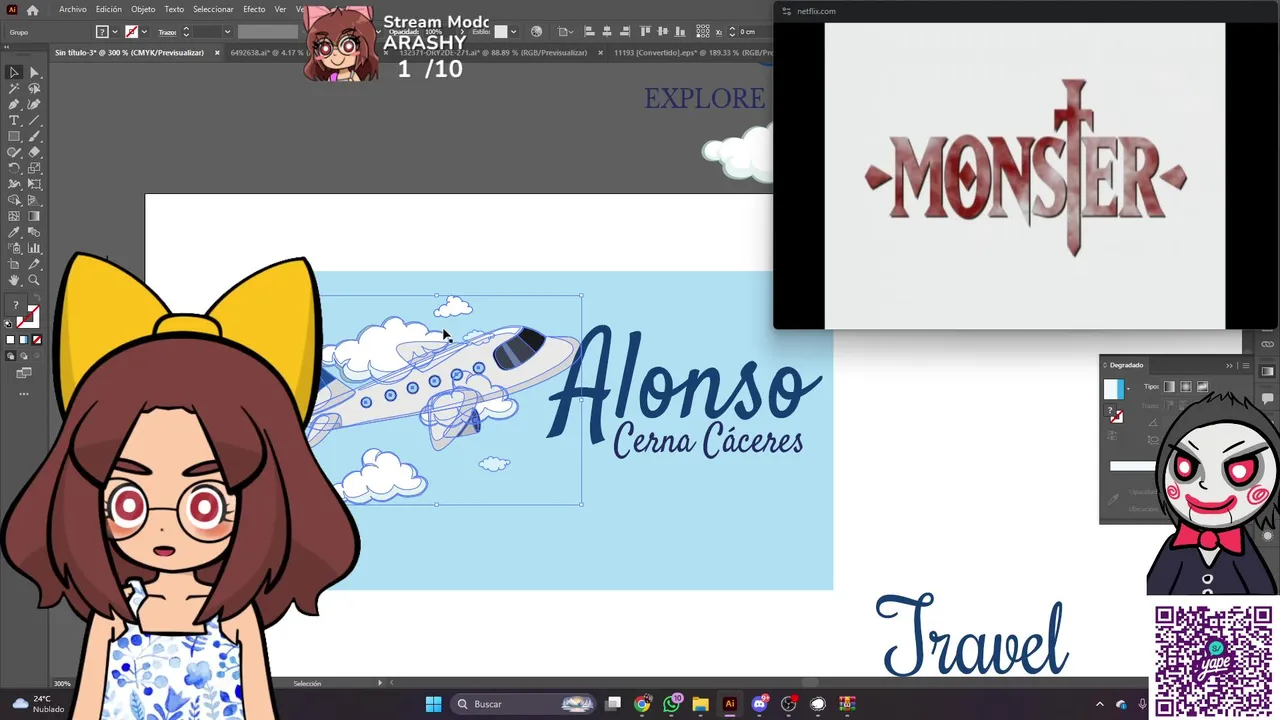Click the reference point grid
This screenshot has height=720, width=1280.
point(703,31)
